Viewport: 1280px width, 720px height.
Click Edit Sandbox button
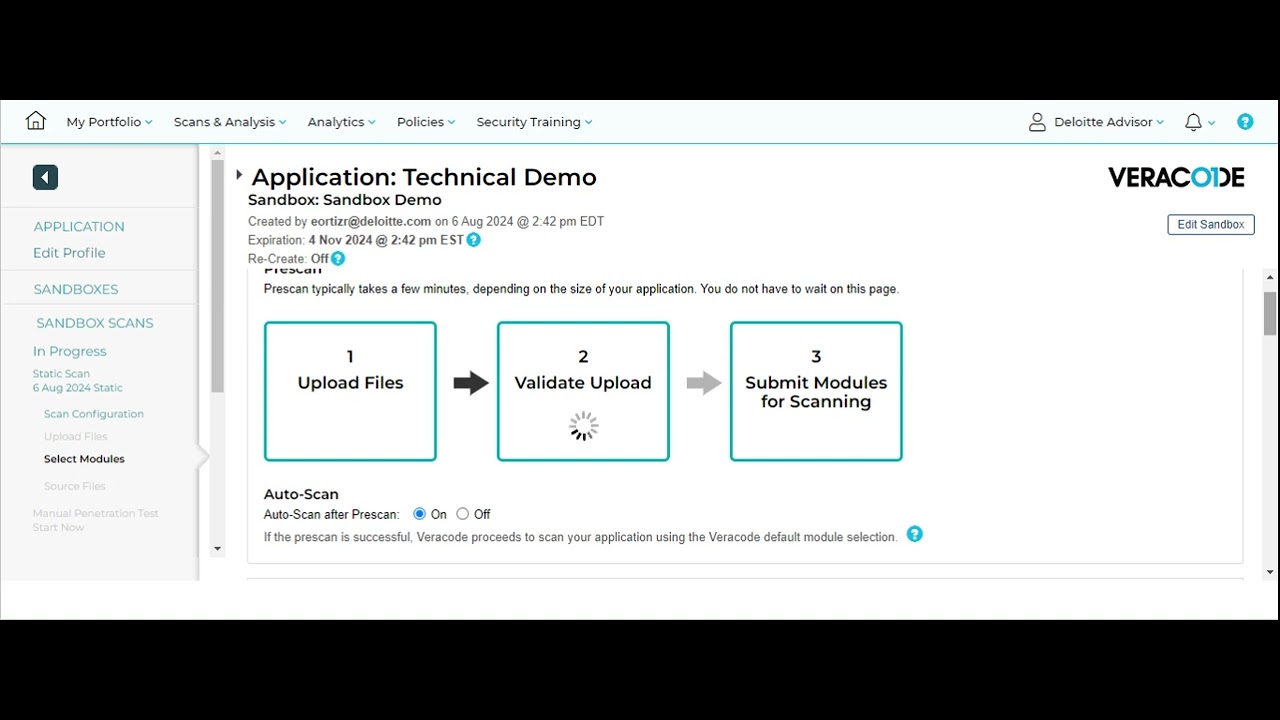(x=1211, y=224)
